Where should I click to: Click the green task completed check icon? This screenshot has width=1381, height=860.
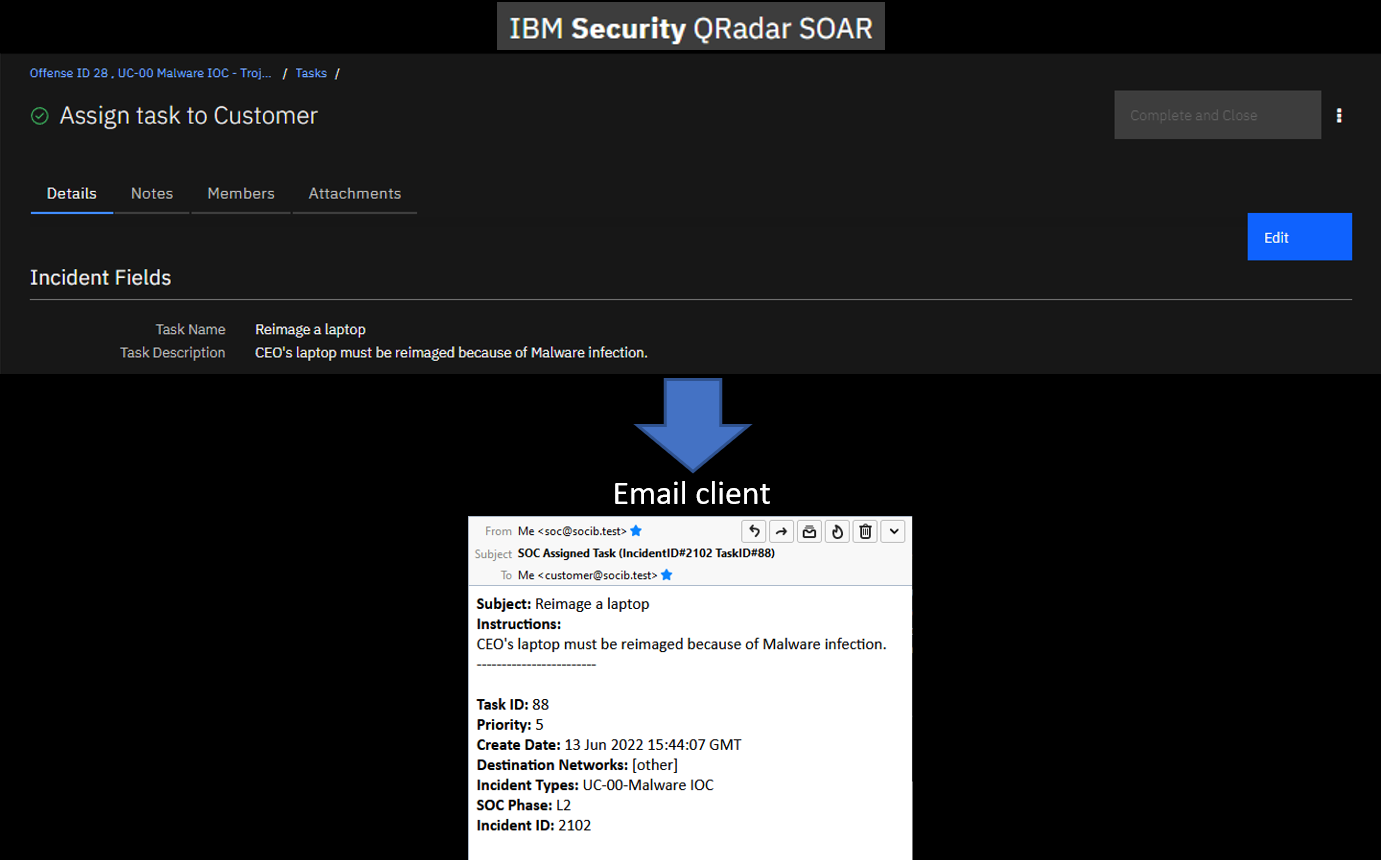pyautogui.click(x=39, y=116)
